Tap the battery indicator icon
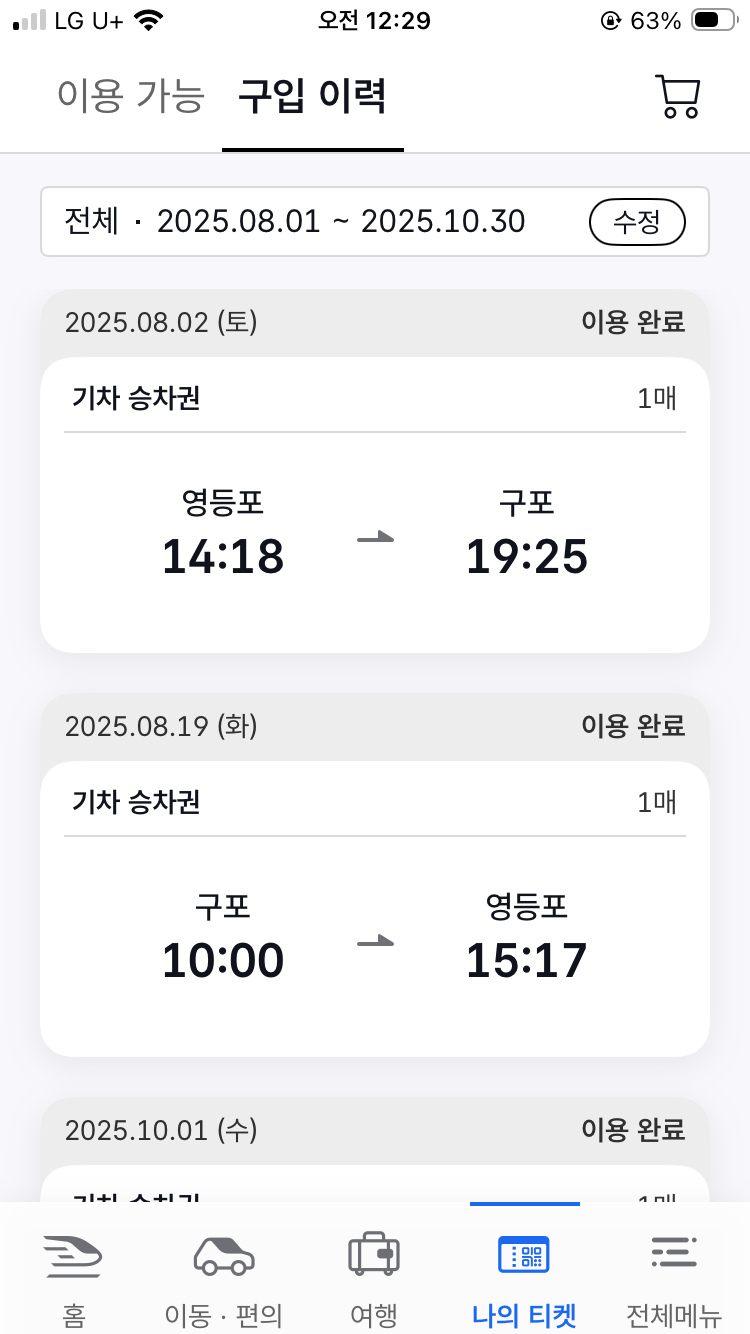This screenshot has height=1334, width=750. click(x=718, y=20)
